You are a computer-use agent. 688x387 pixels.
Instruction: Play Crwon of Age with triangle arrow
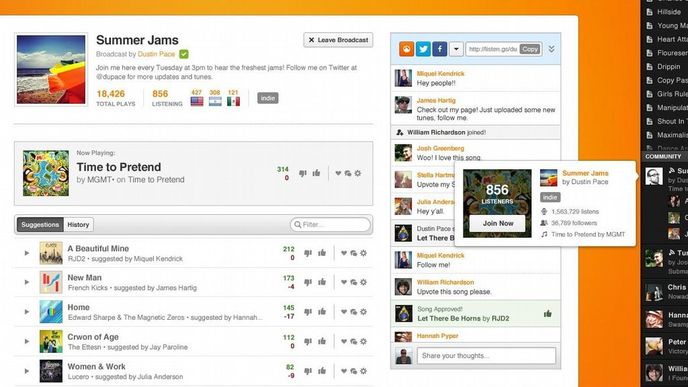coord(27,341)
